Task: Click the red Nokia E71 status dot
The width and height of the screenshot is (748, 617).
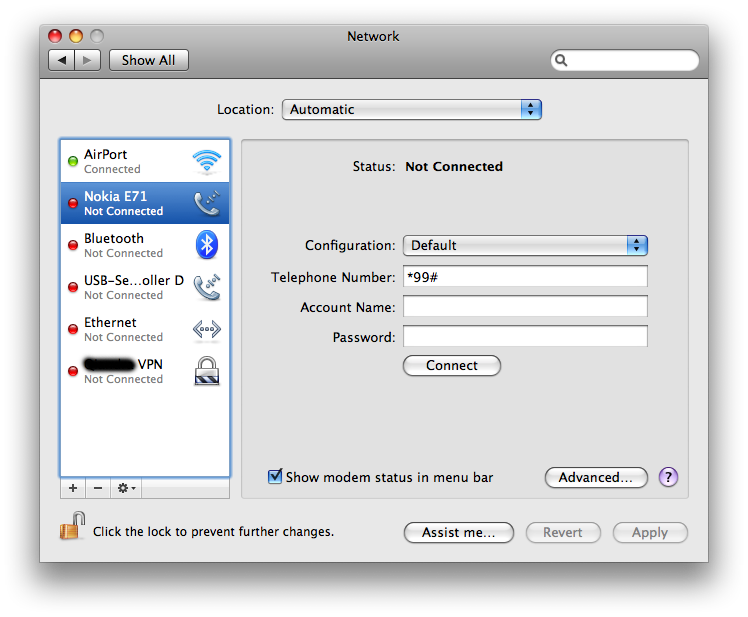Action: [x=73, y=203]
